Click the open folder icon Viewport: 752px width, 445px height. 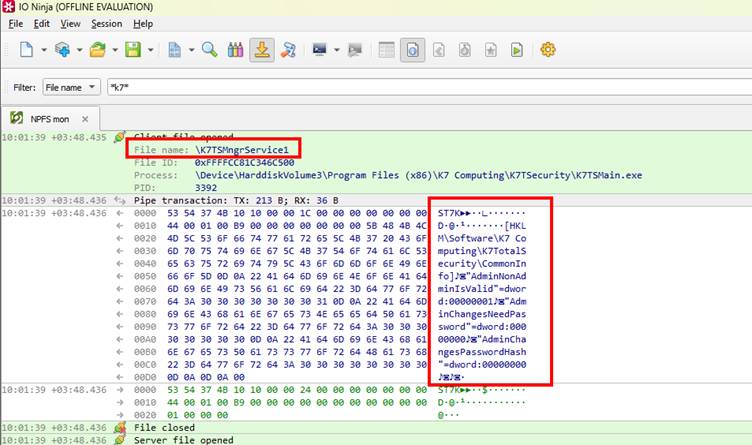[x=98, y=50]
